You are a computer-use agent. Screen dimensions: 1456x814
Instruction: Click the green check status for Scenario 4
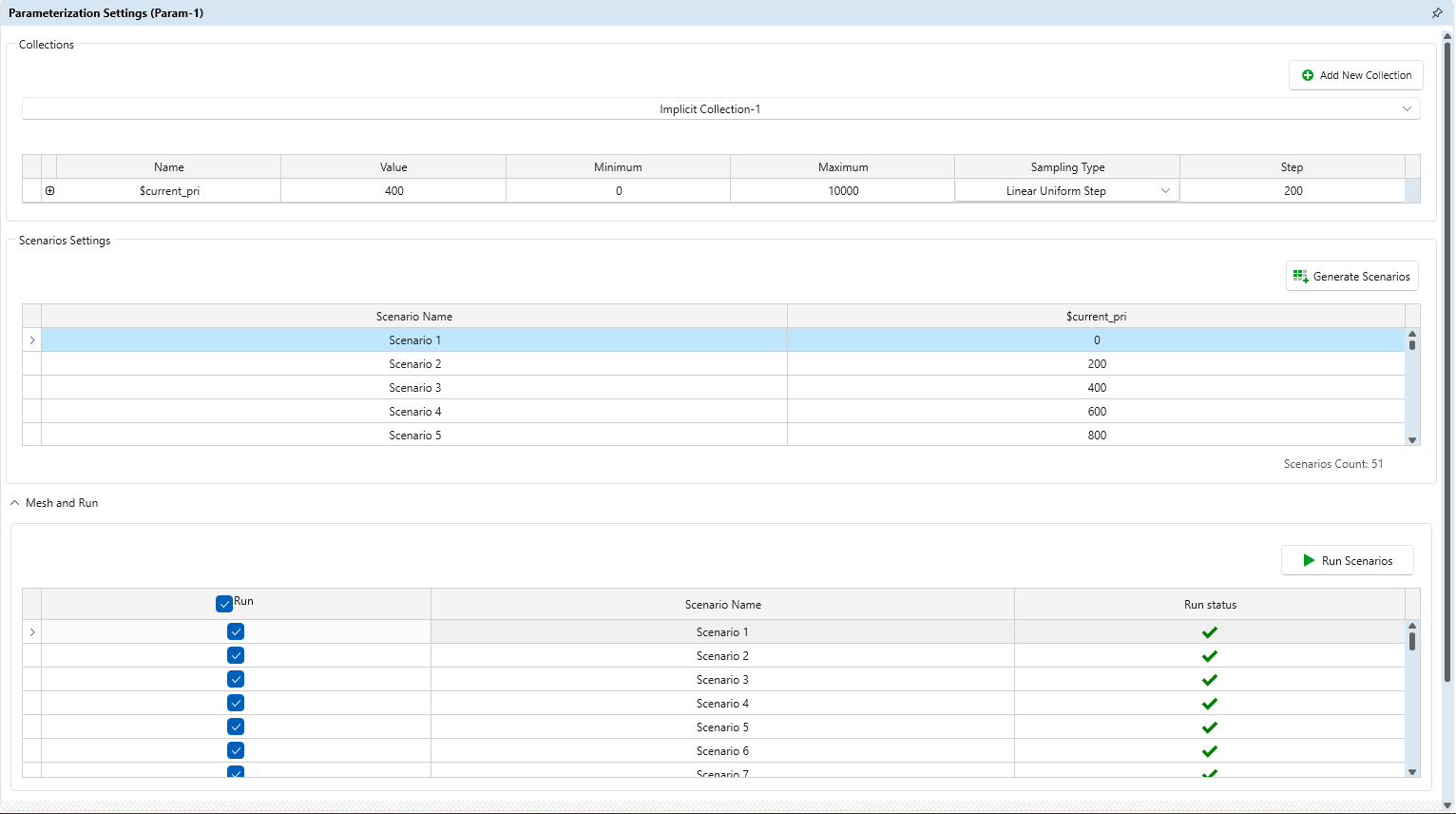(1210, 704)
